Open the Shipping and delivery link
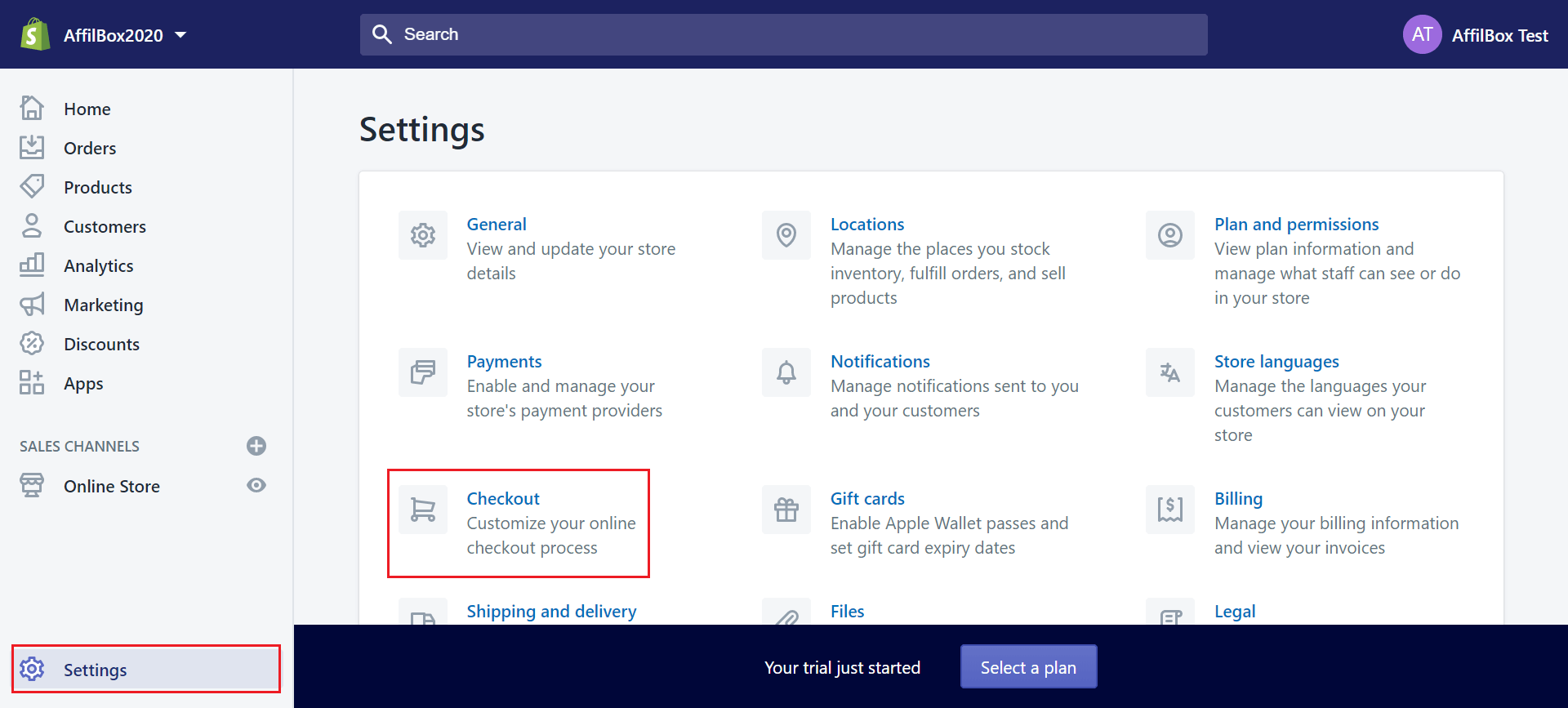The image size is (1568, 708). pyautogui.click(x=551, y=612)
